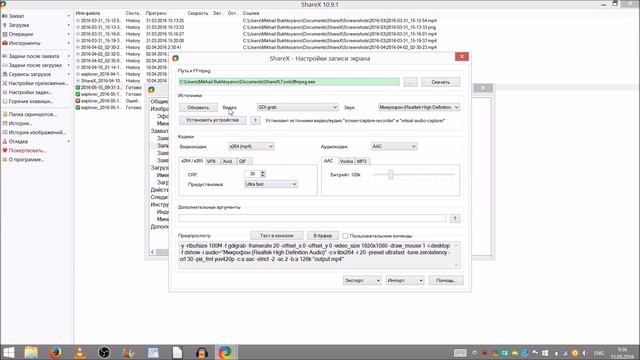This screenshot has width=640, height=360.
Task: Switch to the AAC audio tab
Action: 329,161
